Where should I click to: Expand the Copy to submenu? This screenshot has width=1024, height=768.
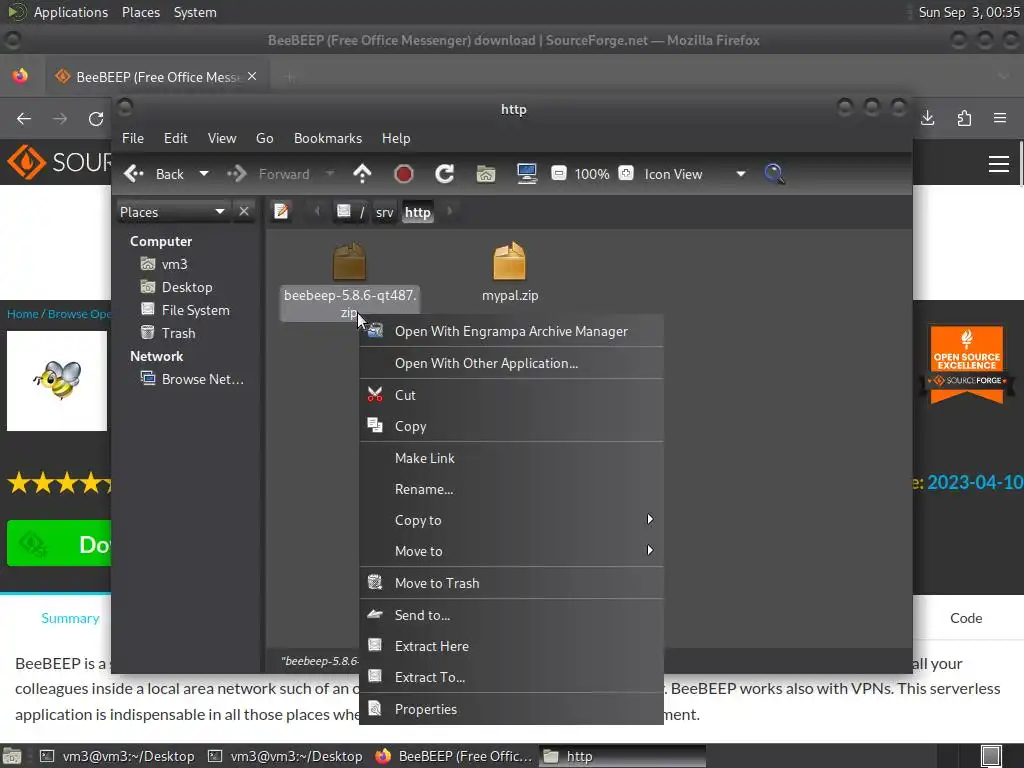[511, 520]
